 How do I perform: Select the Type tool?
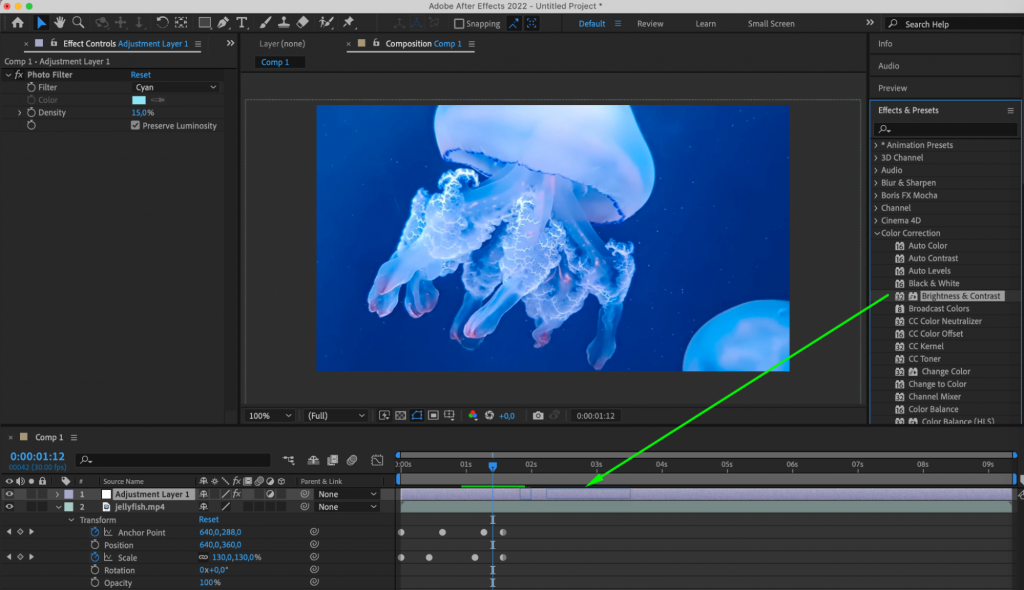(x=242, y=21)
